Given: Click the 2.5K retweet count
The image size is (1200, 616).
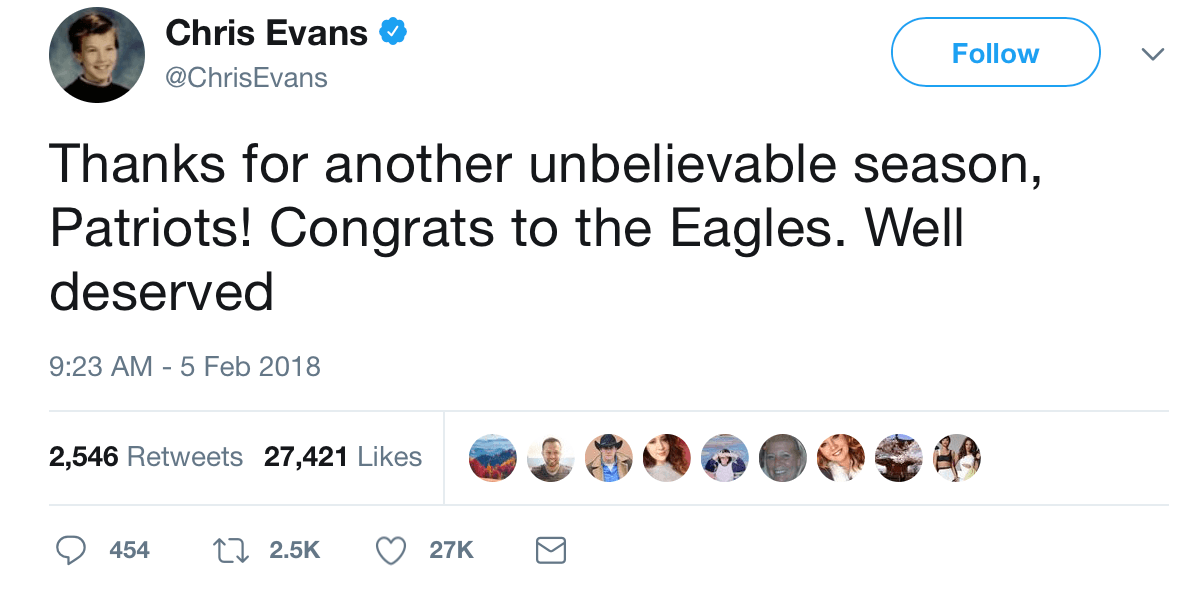Looking at the screenshot, I should (x=294, y=549).
